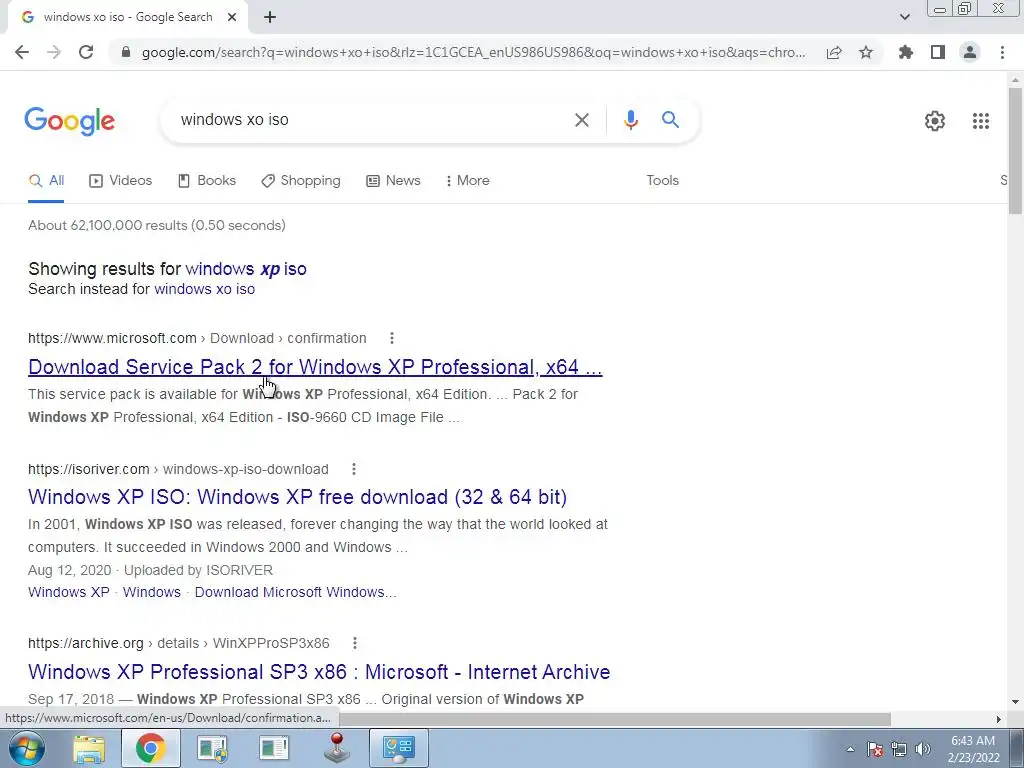Click the forward navigation arrow
The width and height of the screenshot is (1024, 768).
pyautogui.click(x=54, y=52)
